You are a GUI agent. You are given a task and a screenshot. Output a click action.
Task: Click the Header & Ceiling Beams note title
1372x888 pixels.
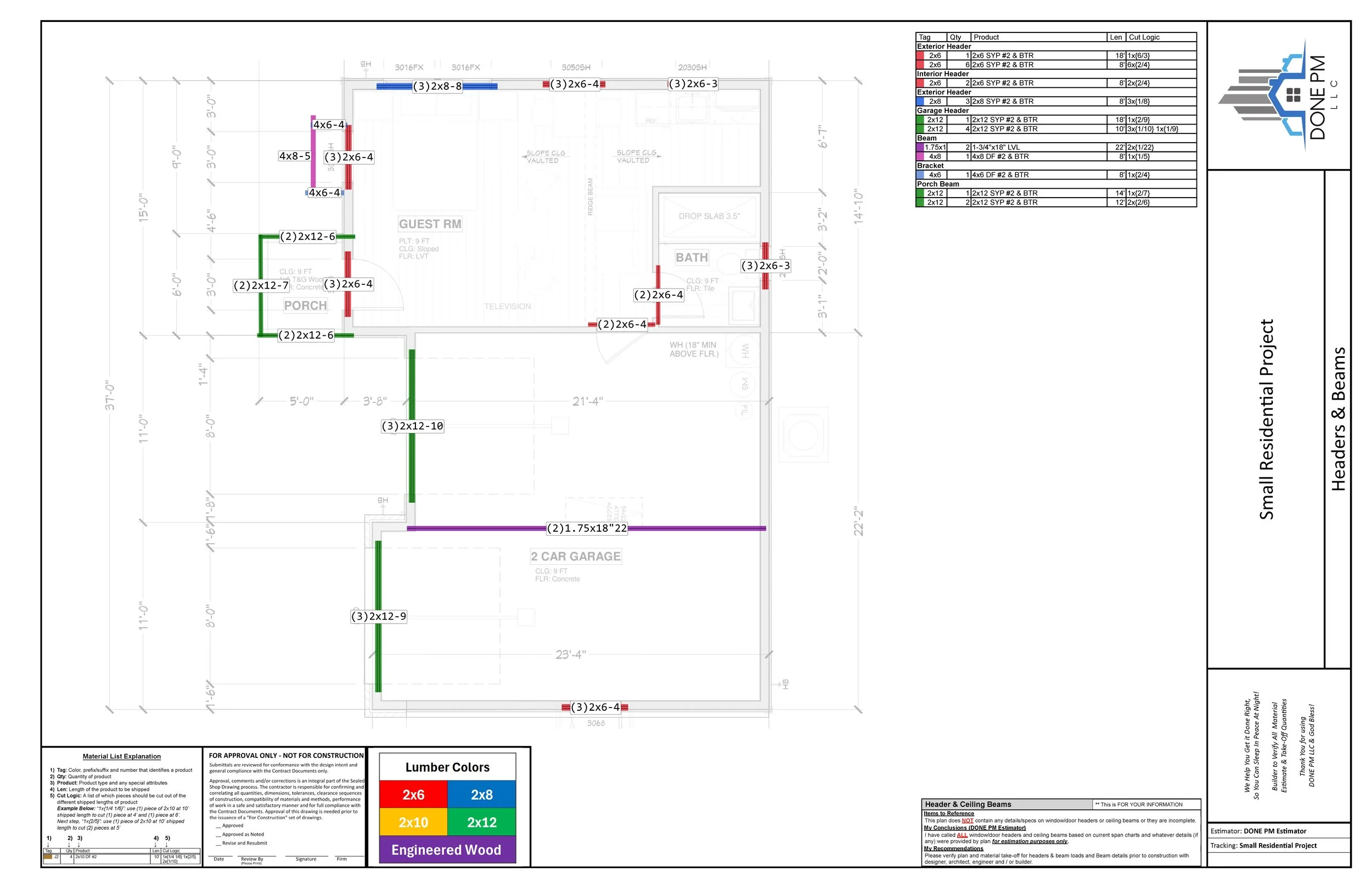968,805
